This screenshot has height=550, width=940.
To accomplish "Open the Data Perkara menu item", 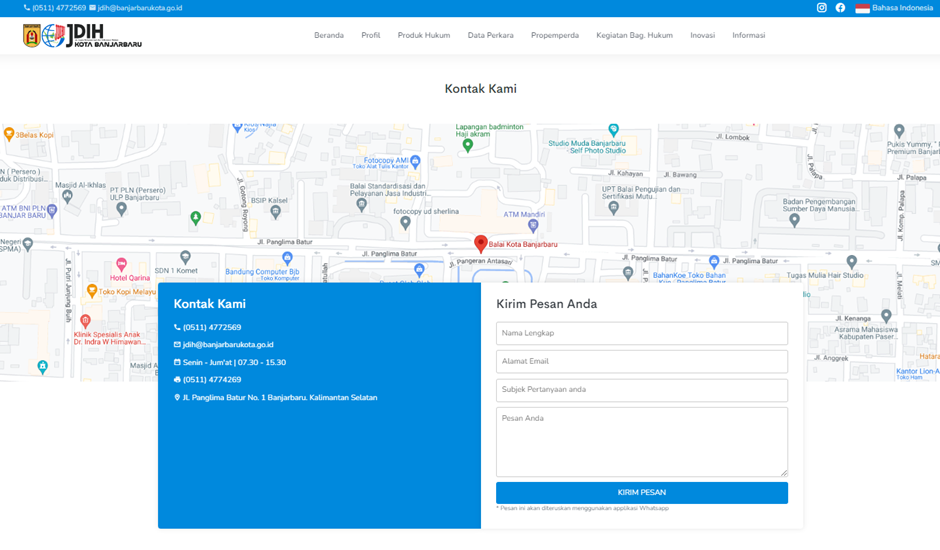I will 490,35.
